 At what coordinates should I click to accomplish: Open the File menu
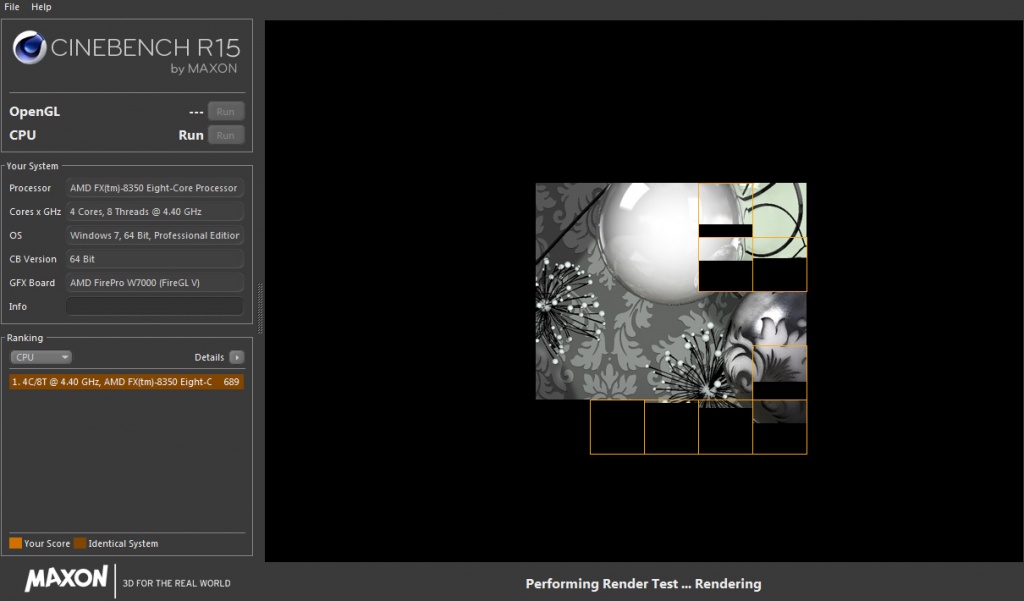12,7
